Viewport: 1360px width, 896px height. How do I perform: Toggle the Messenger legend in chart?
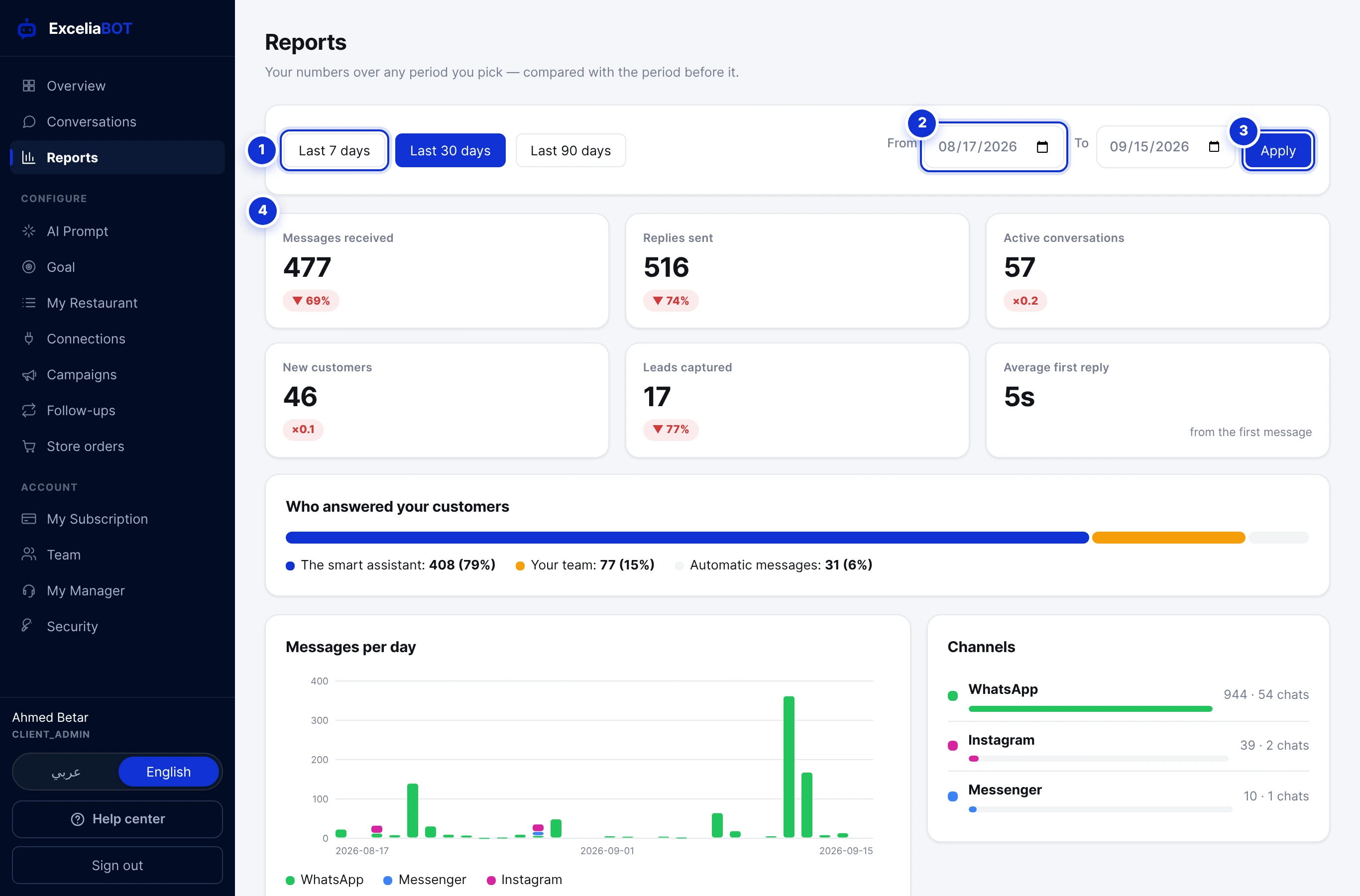[x=425, y=880]
